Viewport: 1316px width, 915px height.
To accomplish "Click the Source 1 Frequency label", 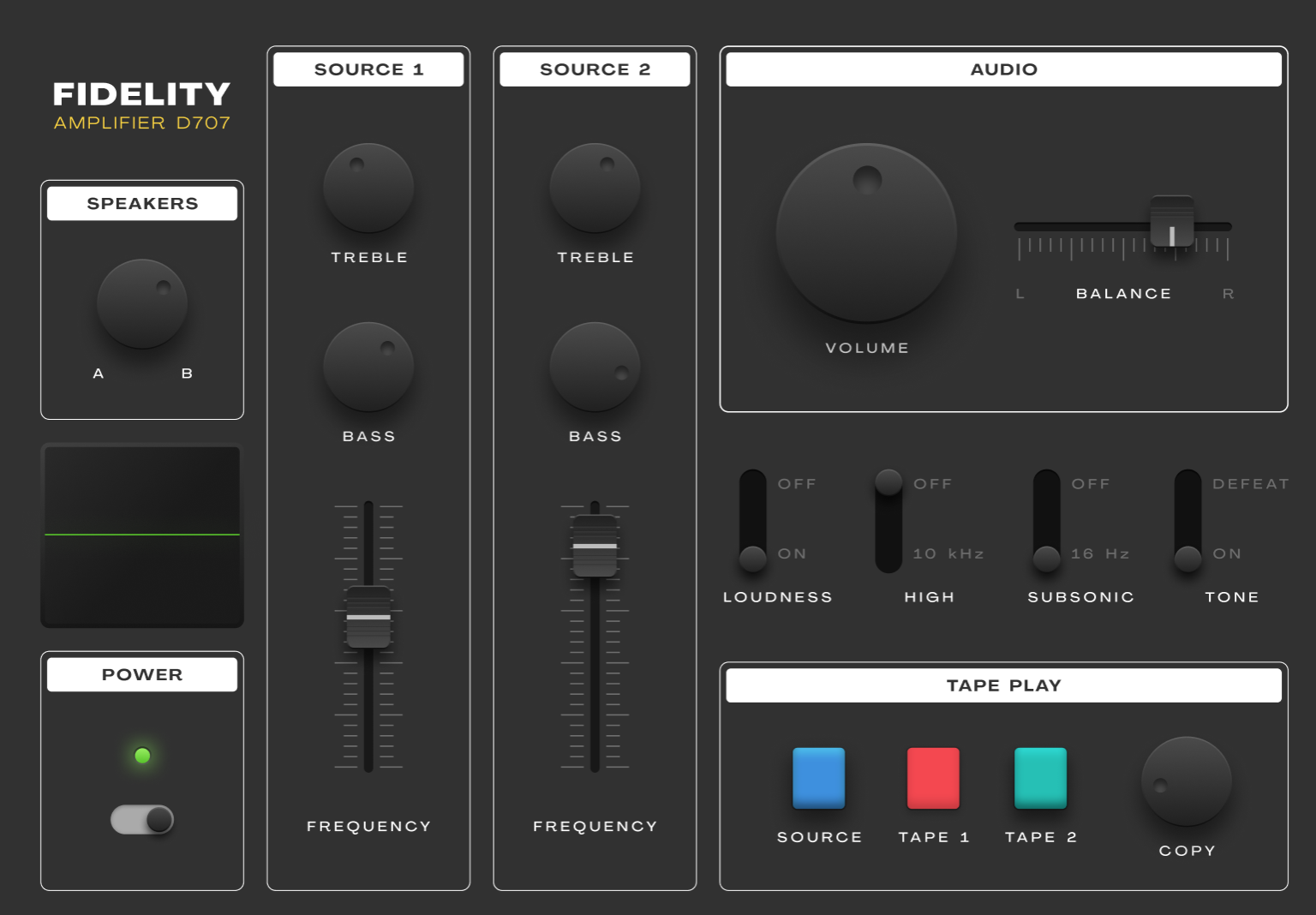I will pos(368,827).
